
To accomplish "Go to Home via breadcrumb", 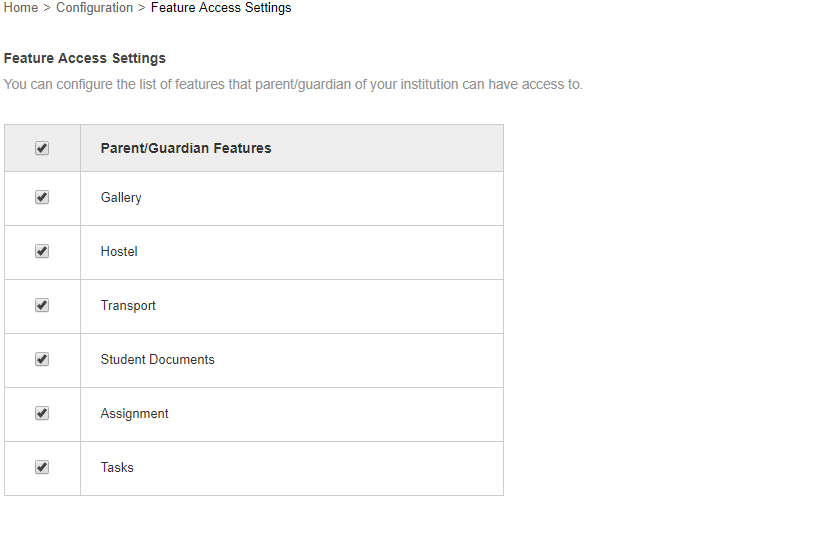I will (21, 8).
